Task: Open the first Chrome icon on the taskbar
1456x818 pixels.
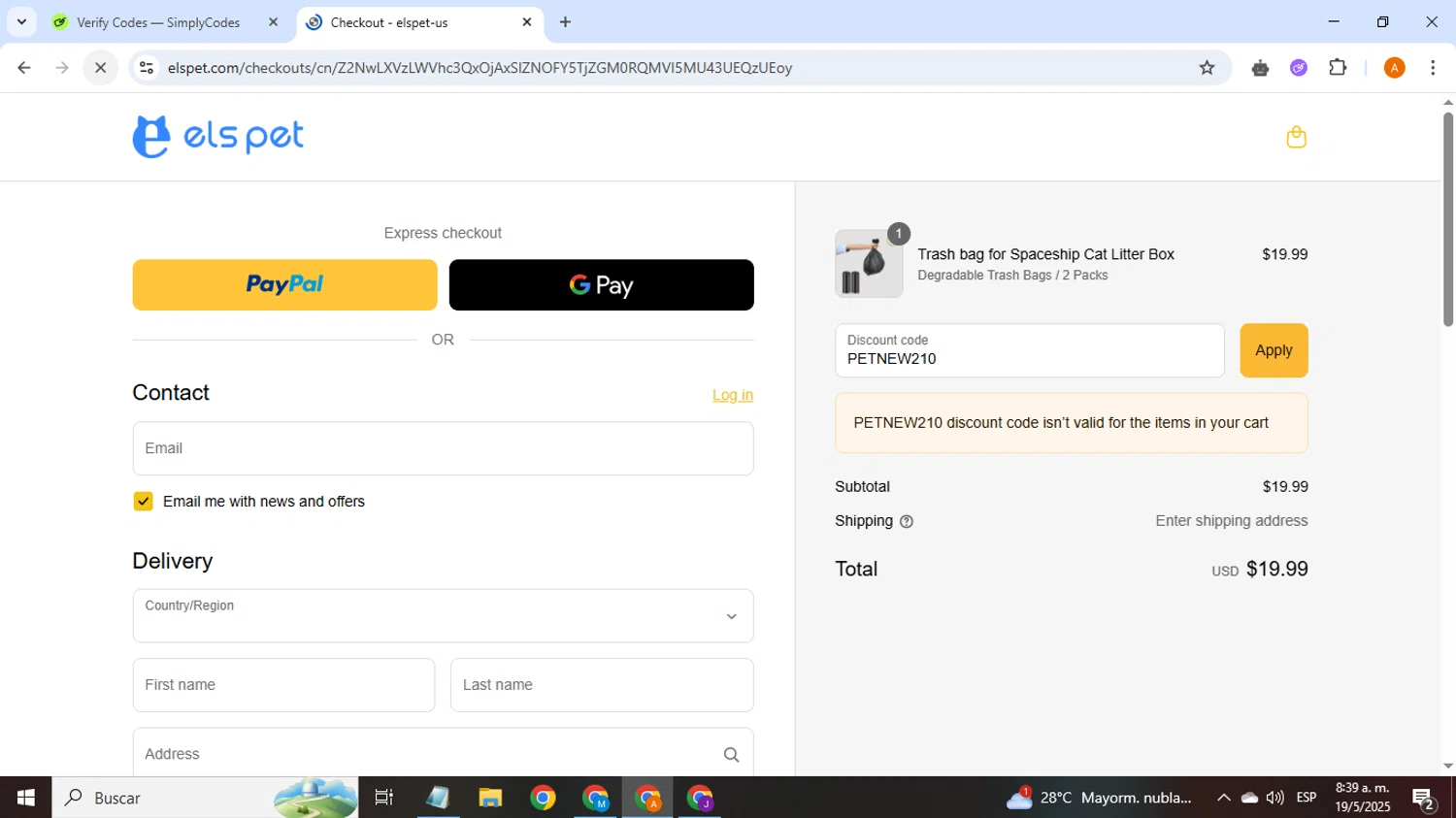Action: point(543,798)
